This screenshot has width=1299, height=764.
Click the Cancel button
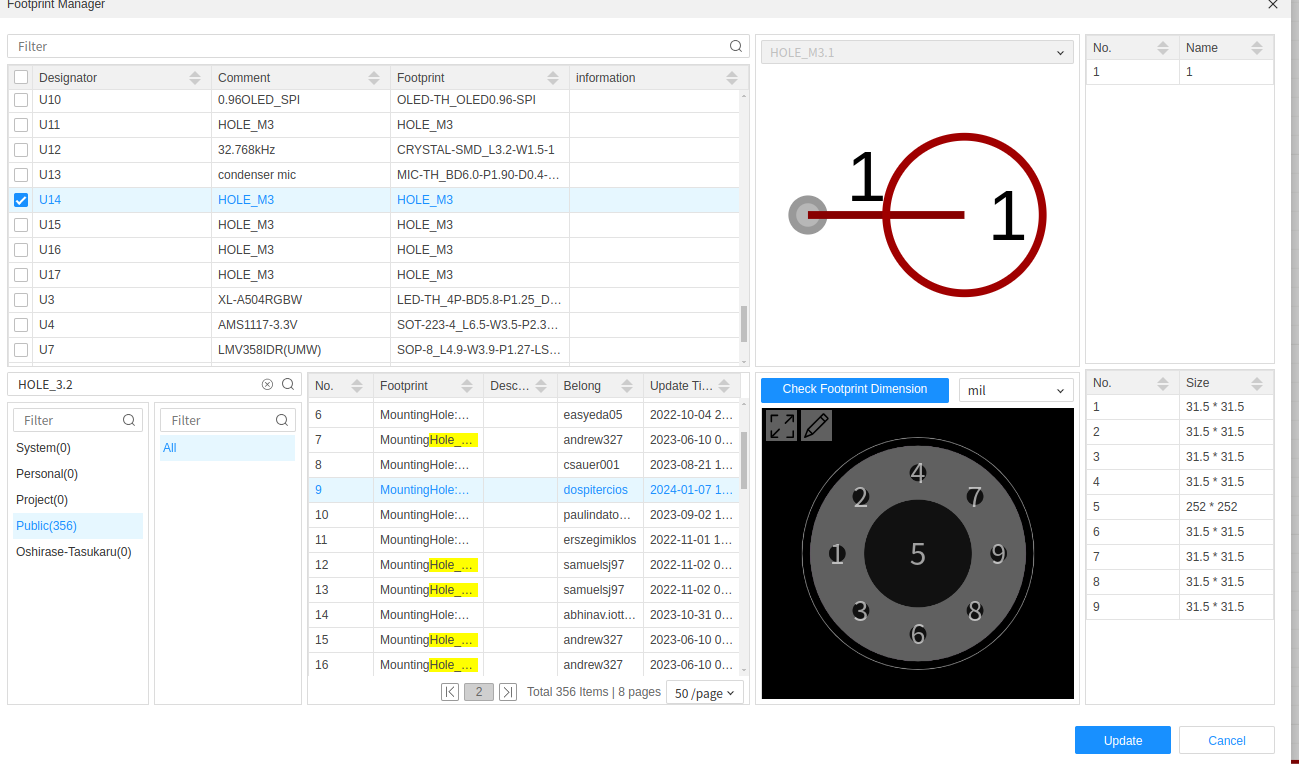(1227, 740)
